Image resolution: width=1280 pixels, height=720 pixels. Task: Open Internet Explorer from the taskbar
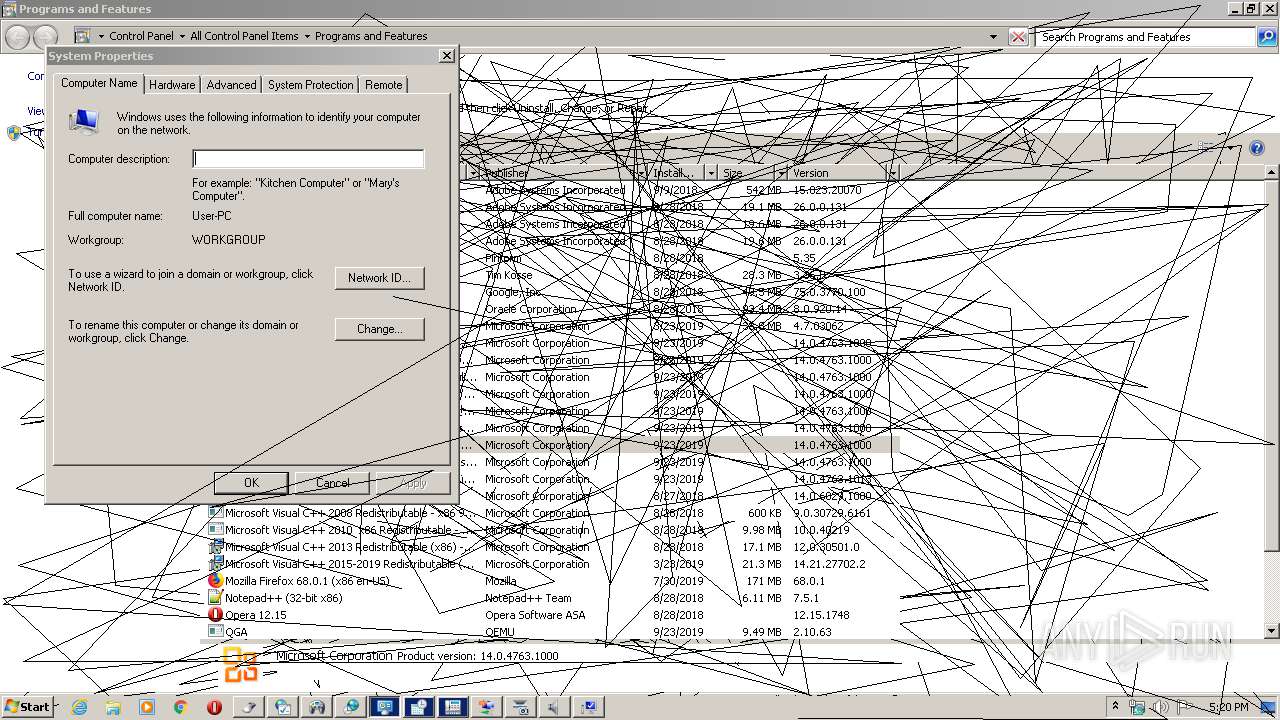click(x=79, y=707)
